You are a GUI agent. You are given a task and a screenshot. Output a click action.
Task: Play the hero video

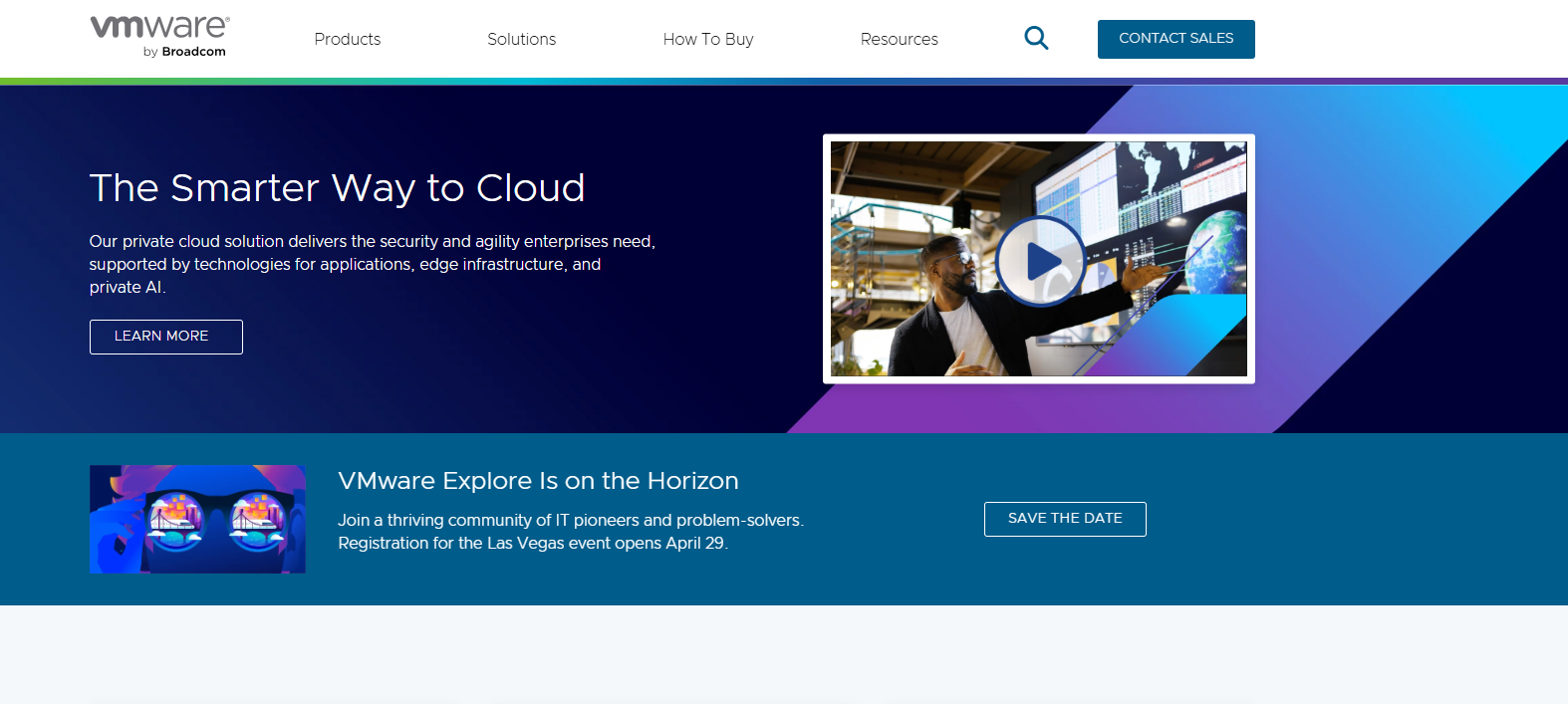tap(1040, 261)
